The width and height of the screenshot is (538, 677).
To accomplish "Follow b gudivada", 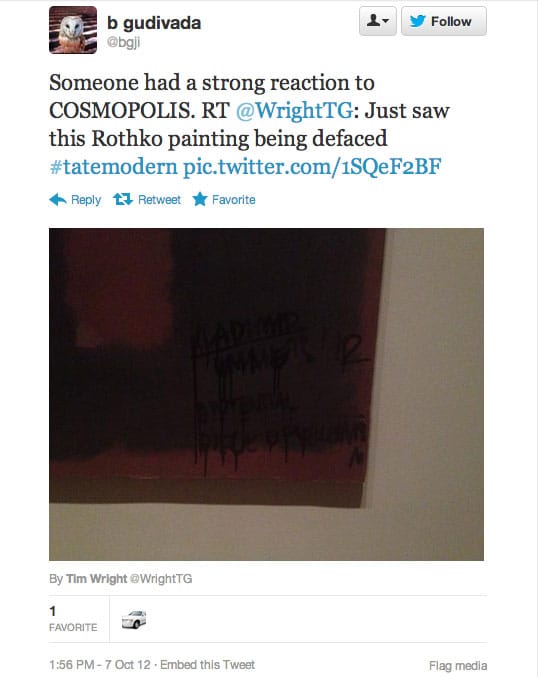I will (x=443, y=21).
